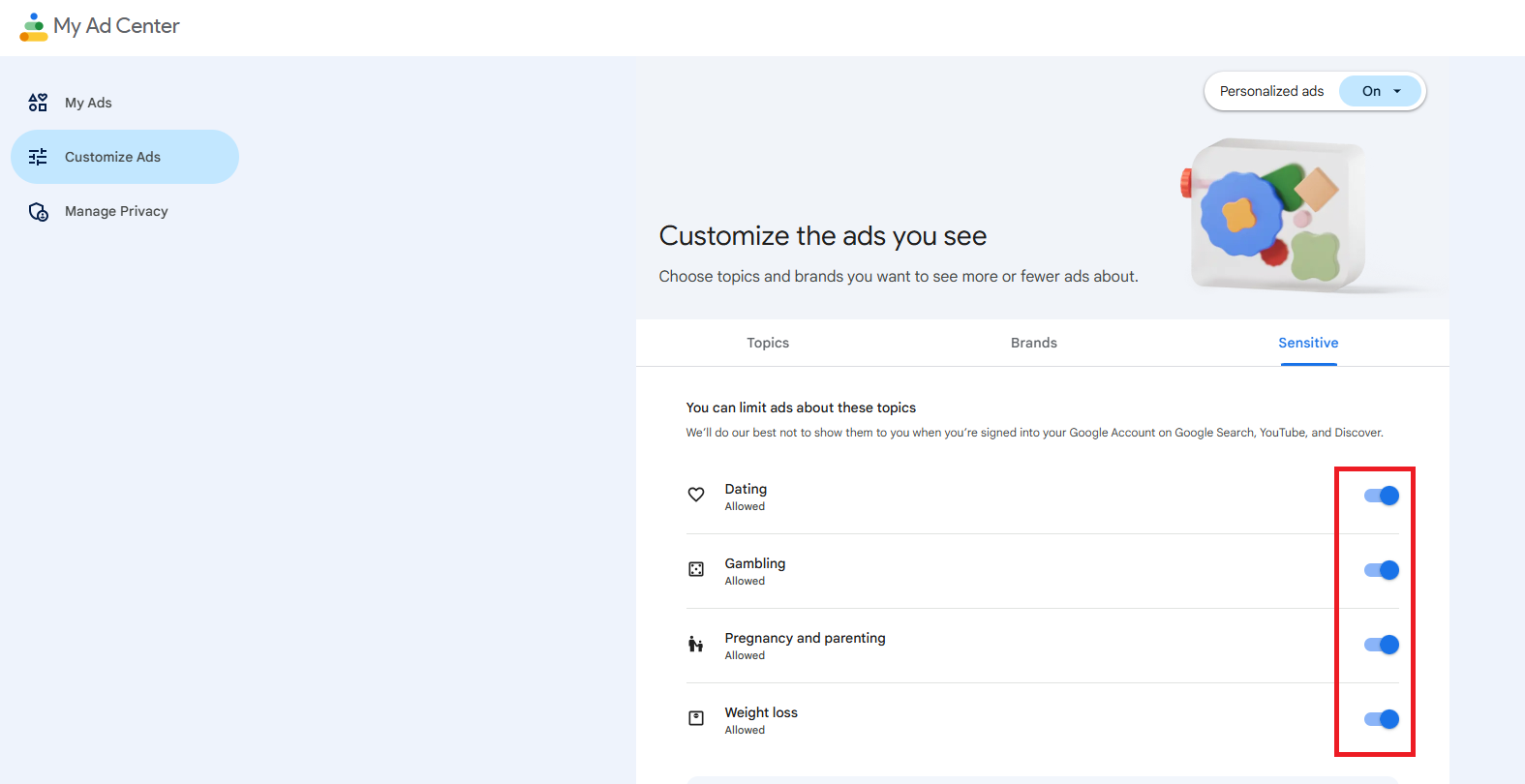Click the Allowed status under Gambling
The width and height of the screenshot is (1525, 784).
745,581
